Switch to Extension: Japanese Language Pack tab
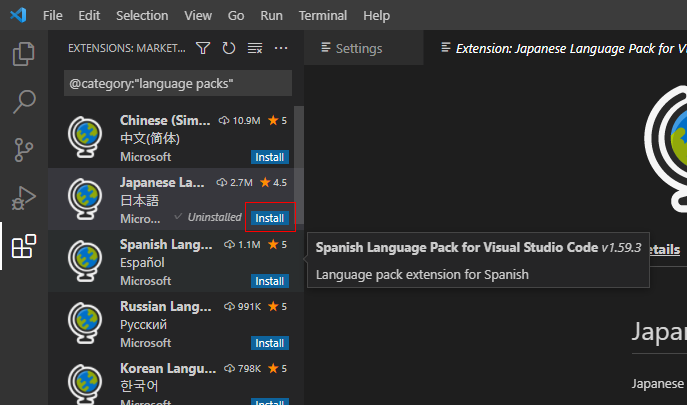This screenshot has height=405, width=687. coord(556,48)
